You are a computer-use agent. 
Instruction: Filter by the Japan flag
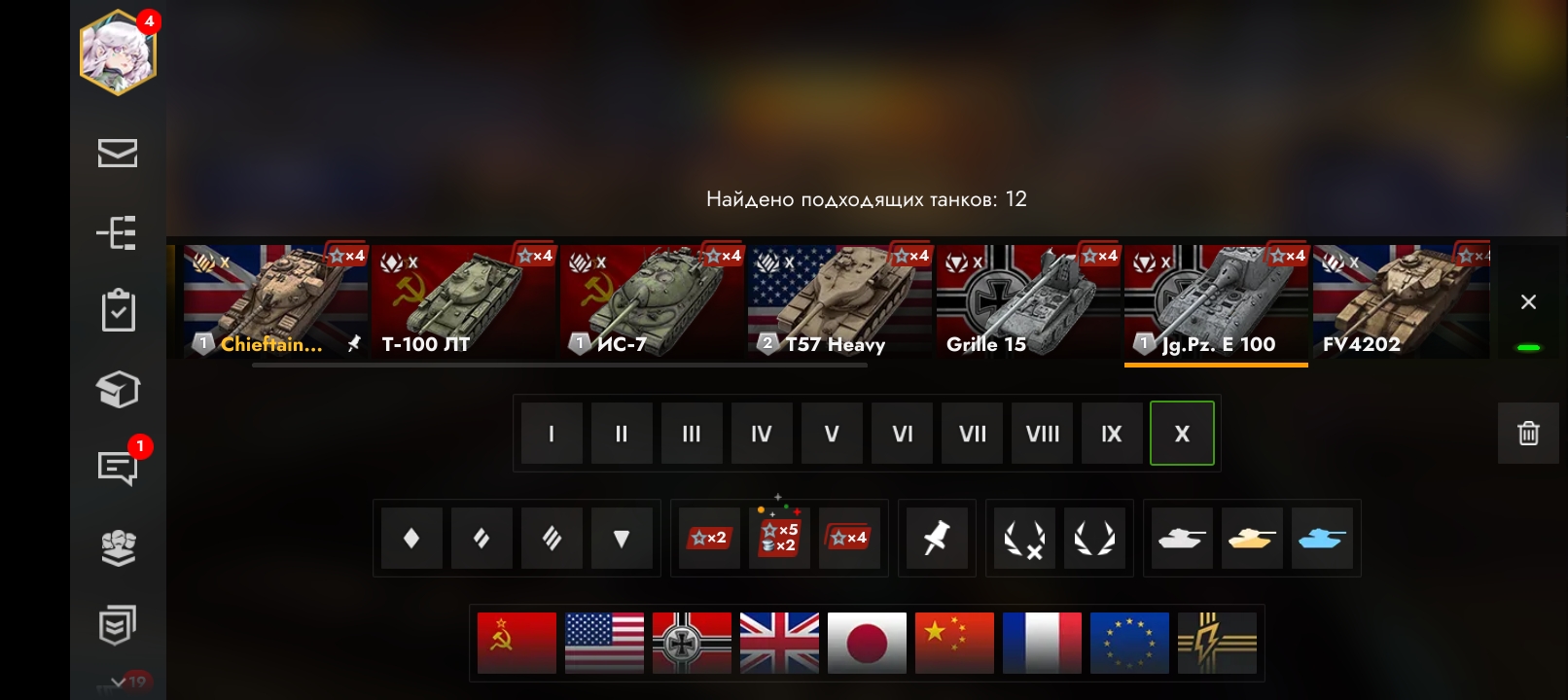pyautogui.click(x=867, y=643)
